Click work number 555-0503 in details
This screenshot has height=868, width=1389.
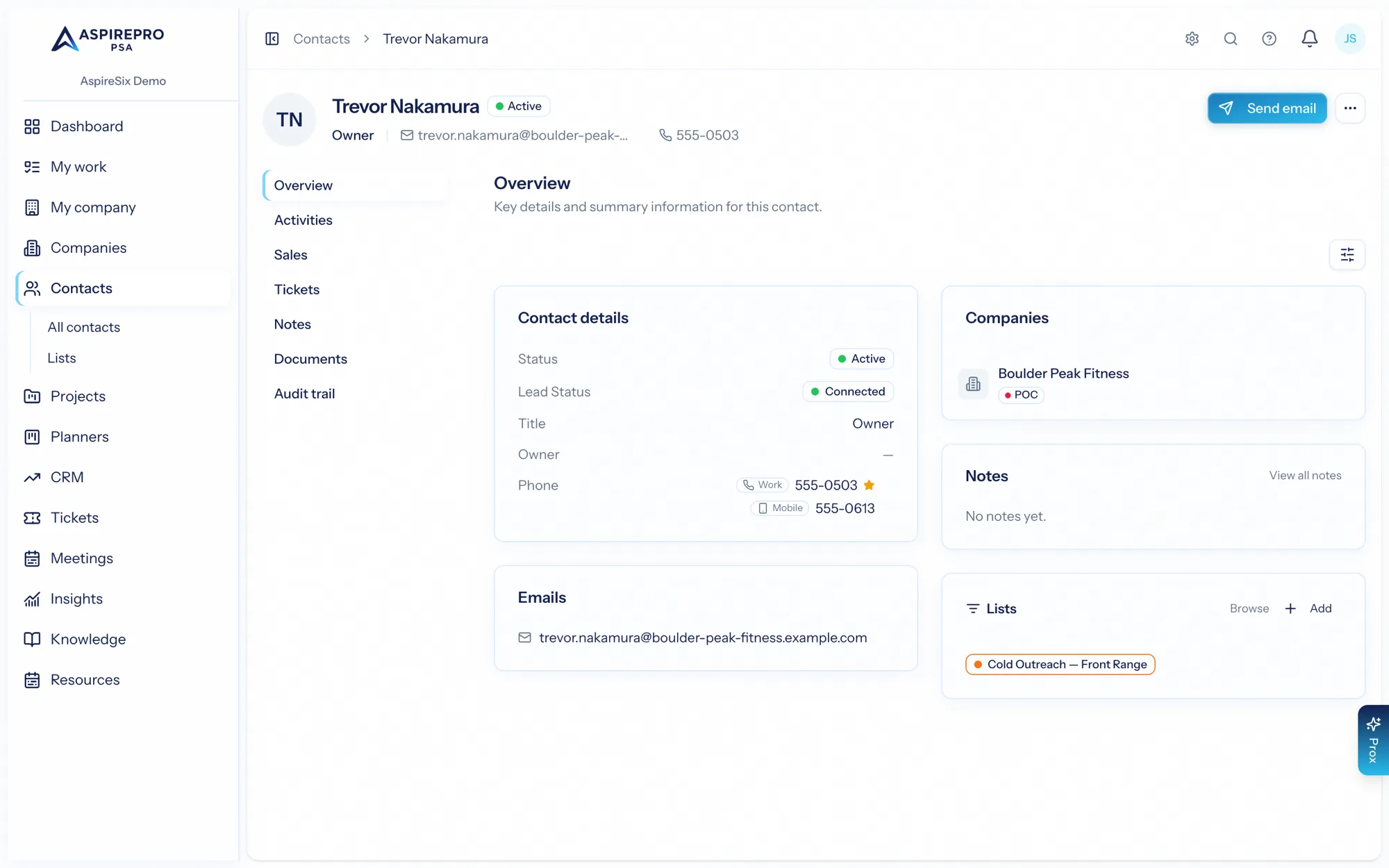pos(826,485)
